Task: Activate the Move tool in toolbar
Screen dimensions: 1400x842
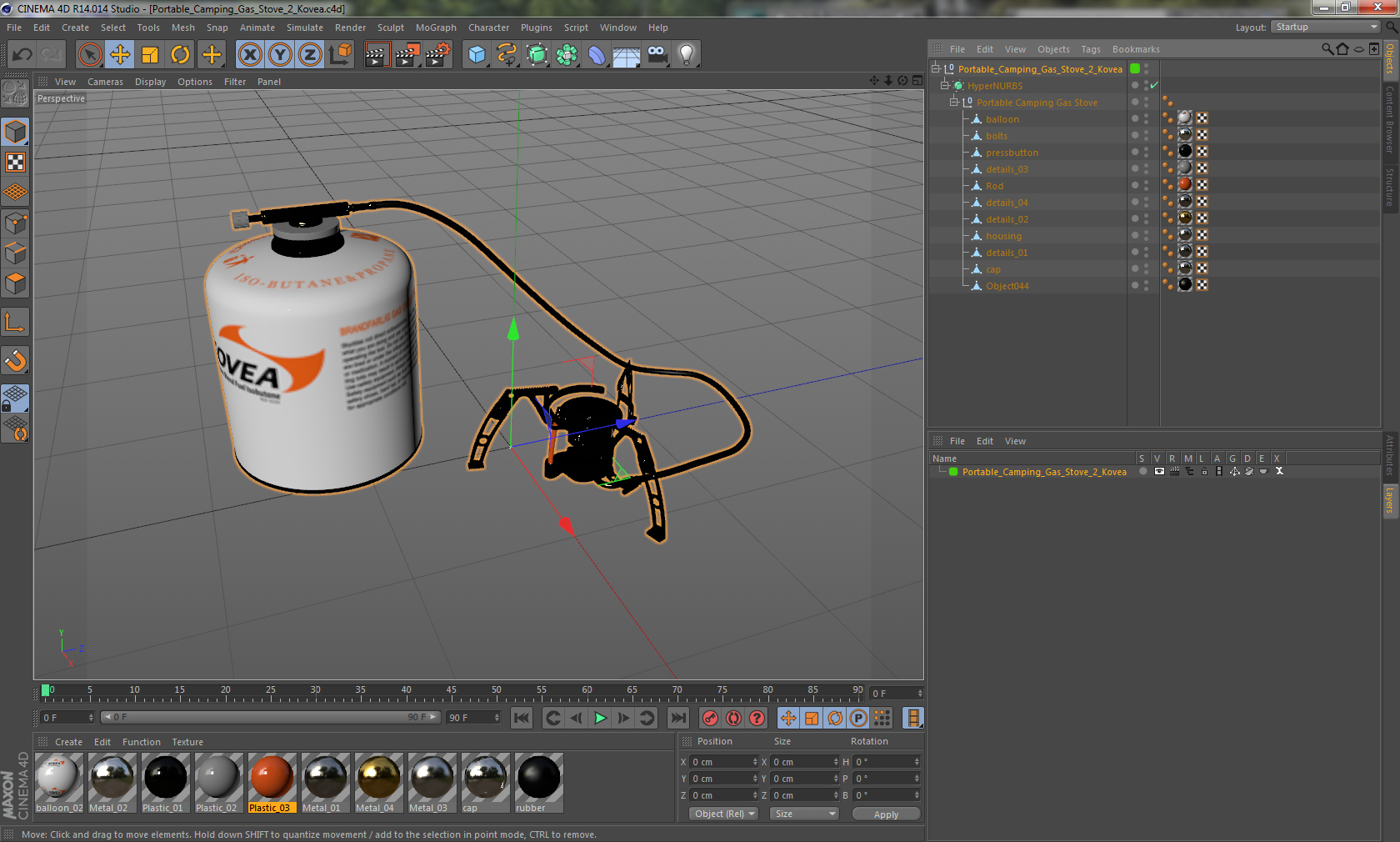Action: pyautogui.click(x=120, y=55)
